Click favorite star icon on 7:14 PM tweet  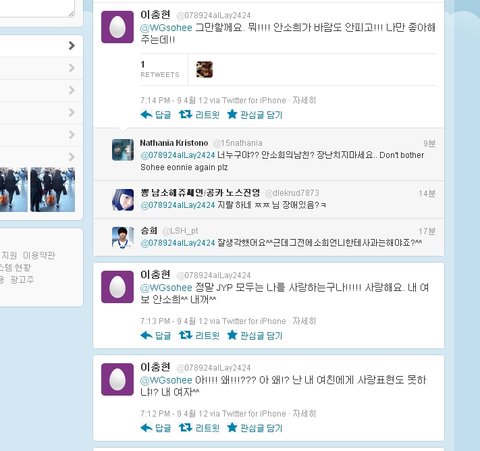pos(232,114)
